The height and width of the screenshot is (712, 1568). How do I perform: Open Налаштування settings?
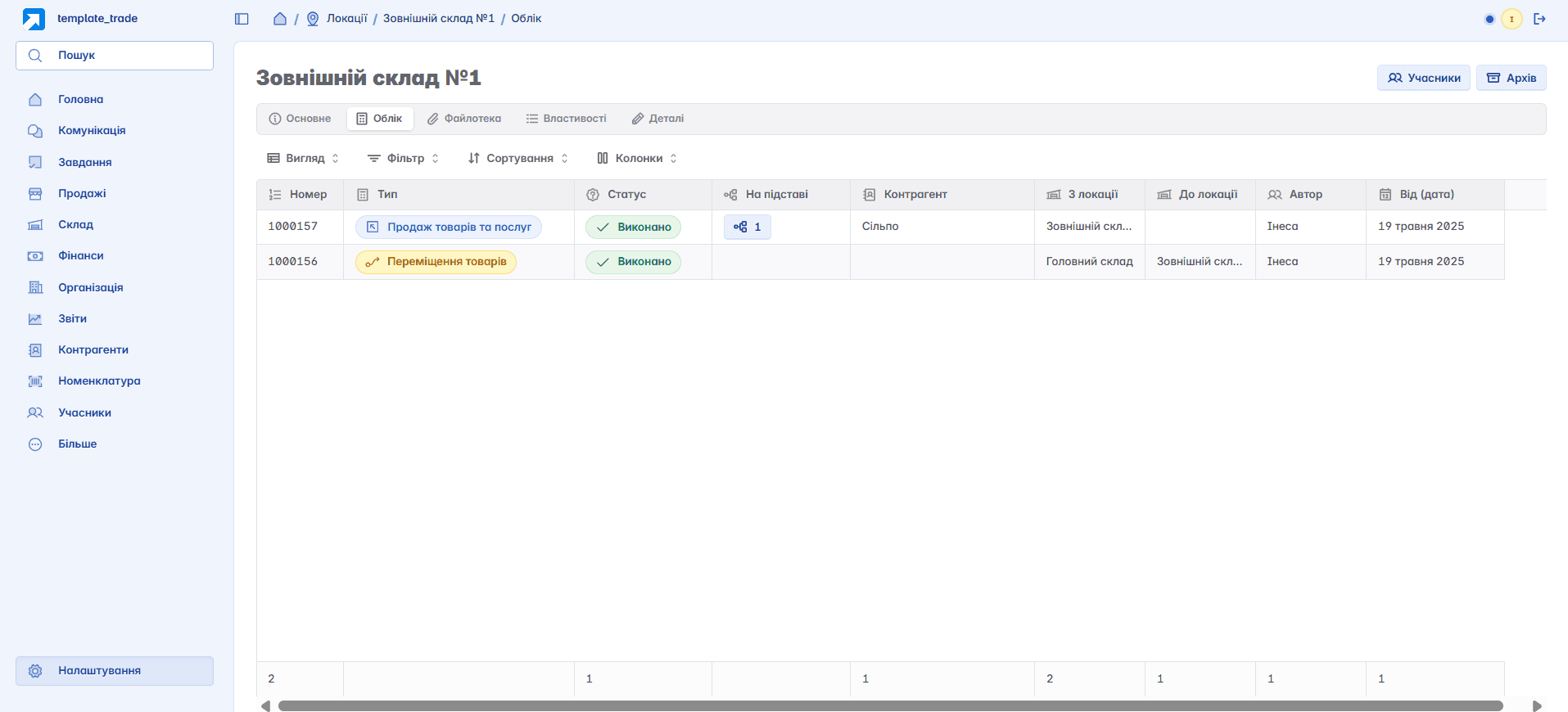point(115,671)
